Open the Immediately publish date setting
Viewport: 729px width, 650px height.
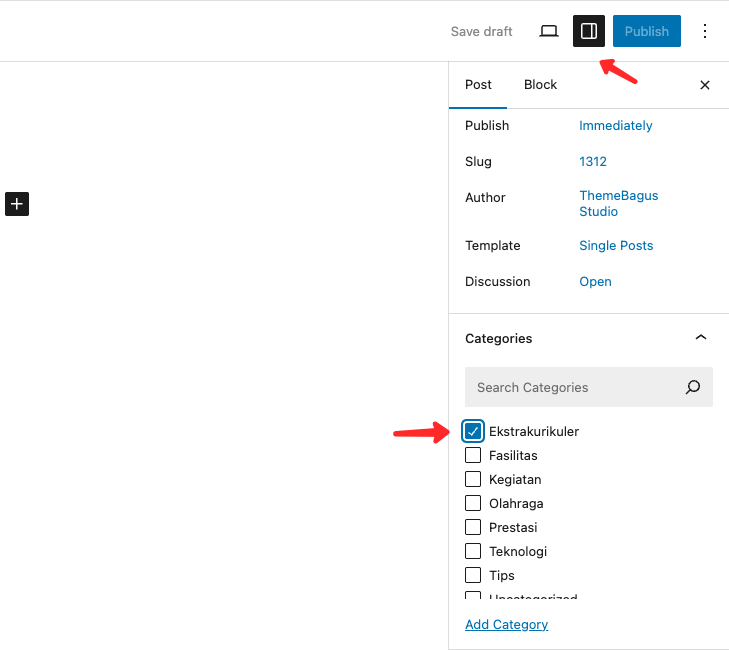pos(616,126)
